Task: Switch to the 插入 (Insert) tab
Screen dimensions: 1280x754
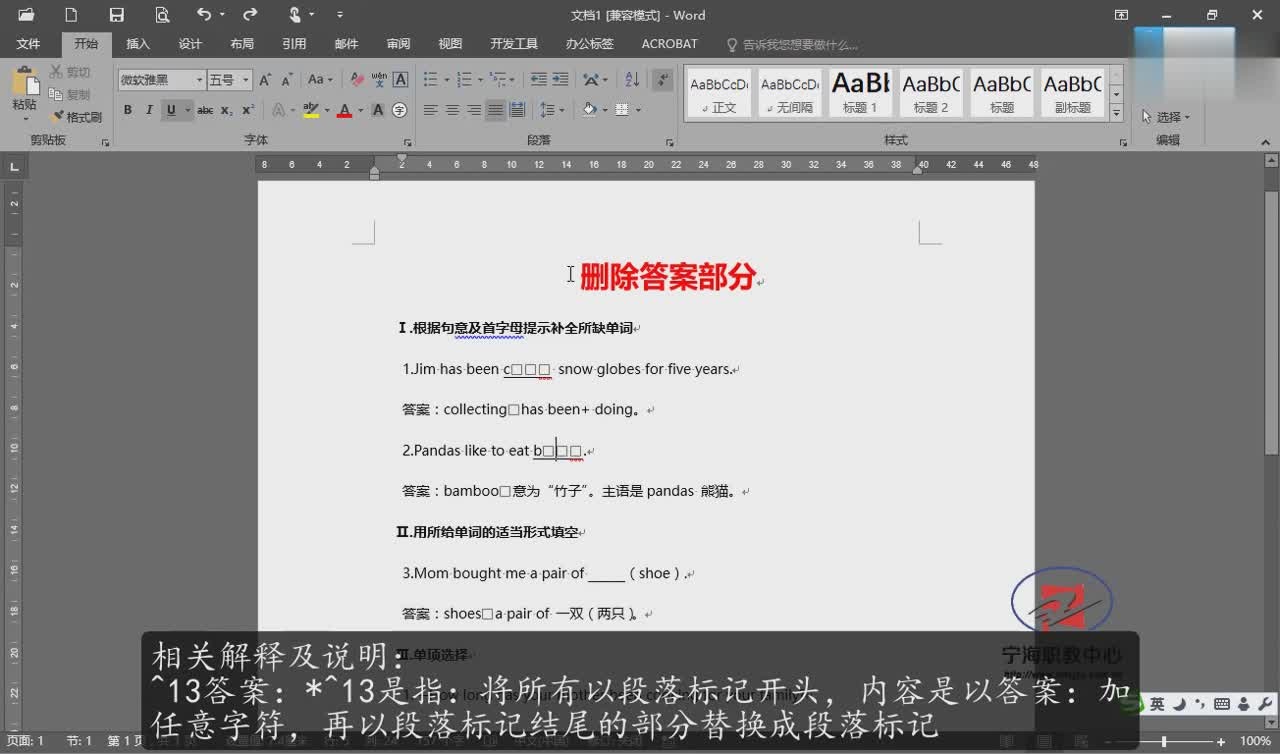Action: pos(138,44)
